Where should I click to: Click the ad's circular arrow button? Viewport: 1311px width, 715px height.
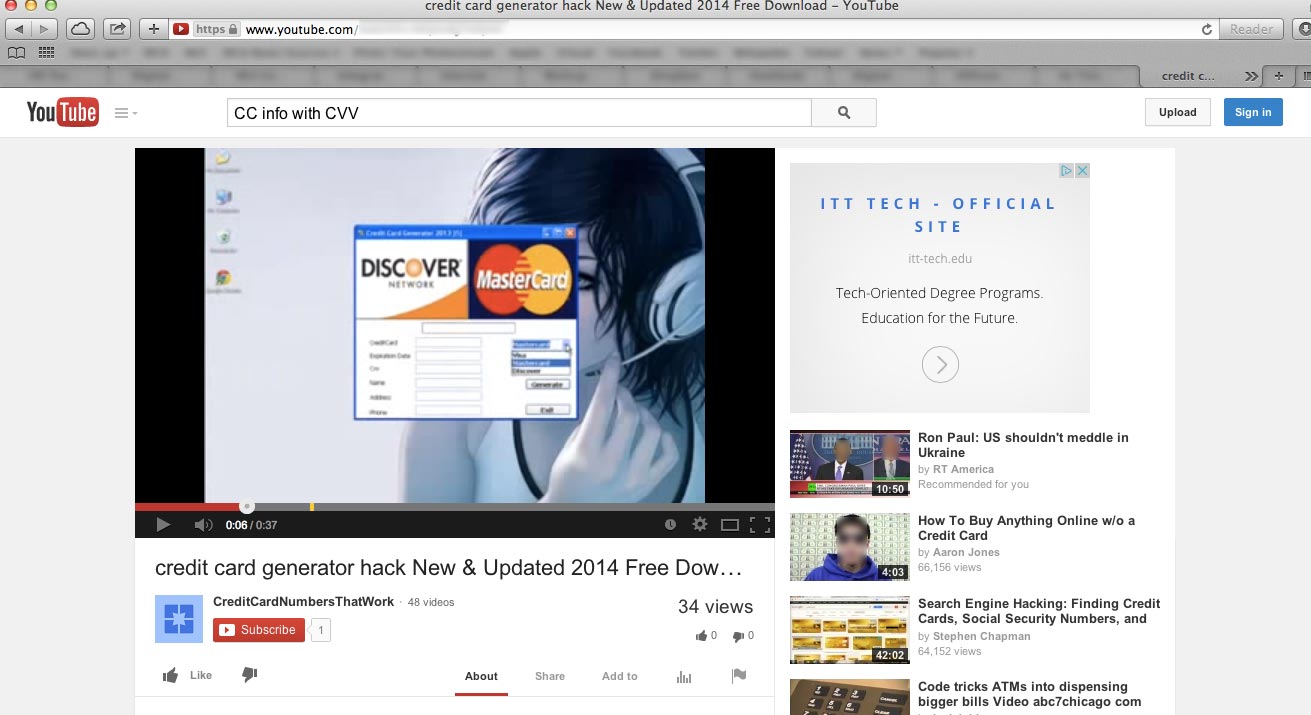(x=940, y=364)
